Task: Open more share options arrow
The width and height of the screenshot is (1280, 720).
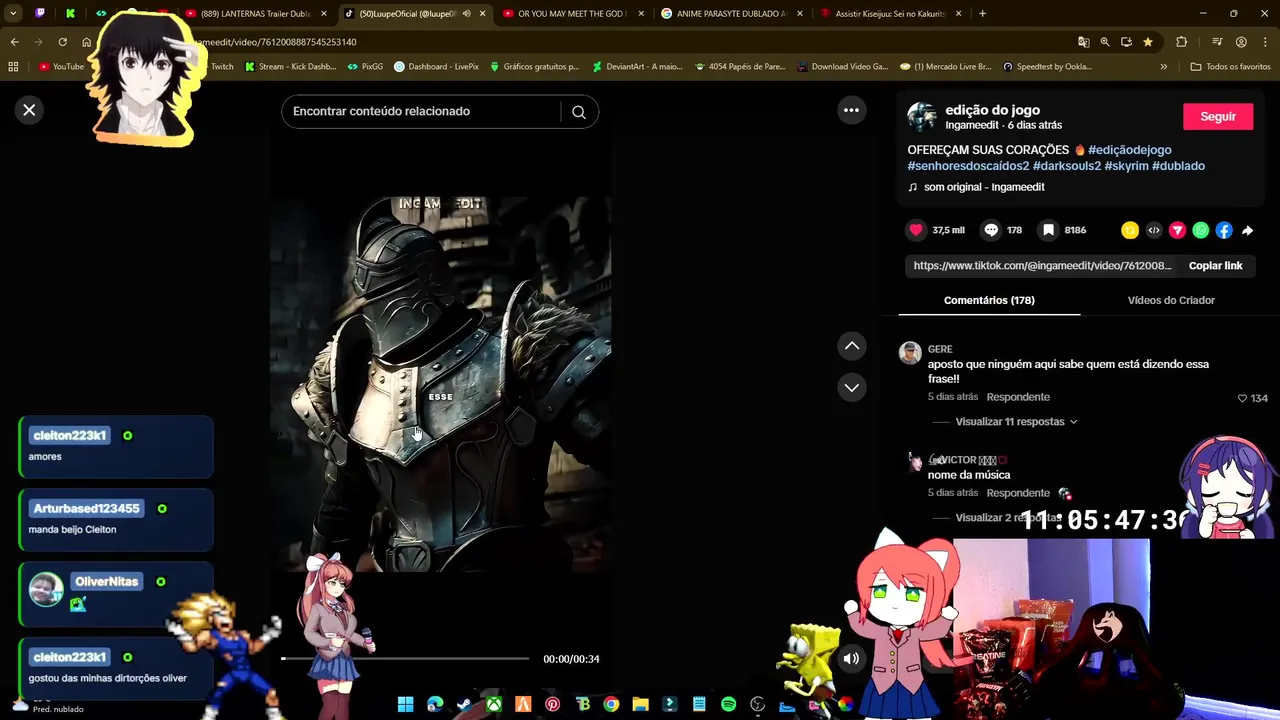Action: pos(1248,230)
